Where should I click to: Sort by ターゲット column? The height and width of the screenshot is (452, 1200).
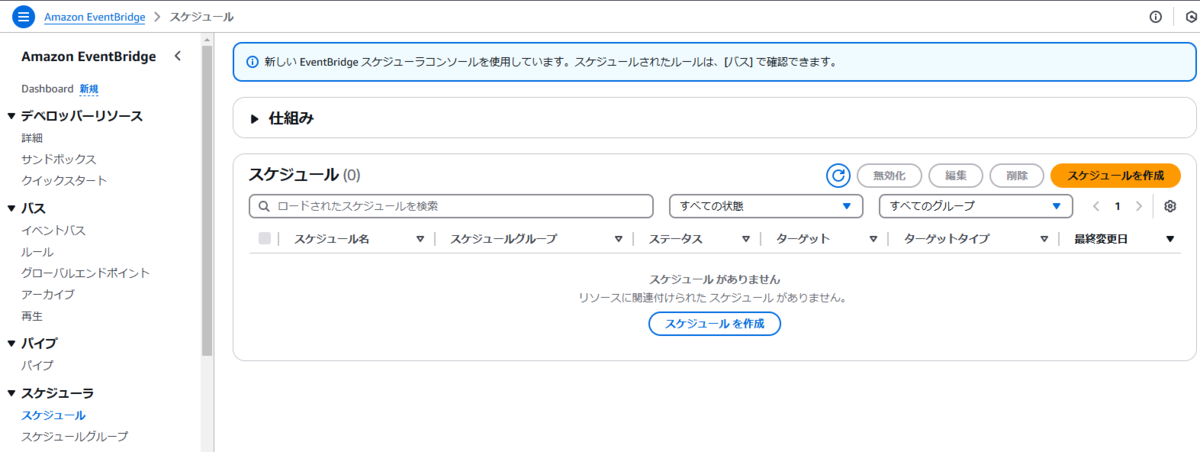pos(873,239)
